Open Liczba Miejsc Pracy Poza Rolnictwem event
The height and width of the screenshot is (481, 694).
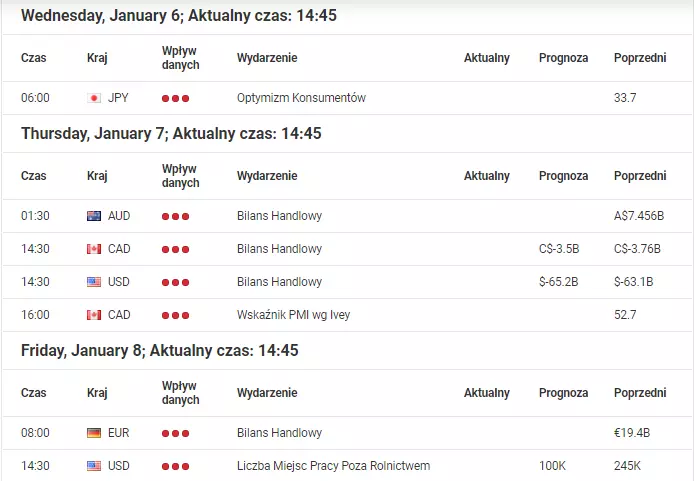[x=333, y=466]
